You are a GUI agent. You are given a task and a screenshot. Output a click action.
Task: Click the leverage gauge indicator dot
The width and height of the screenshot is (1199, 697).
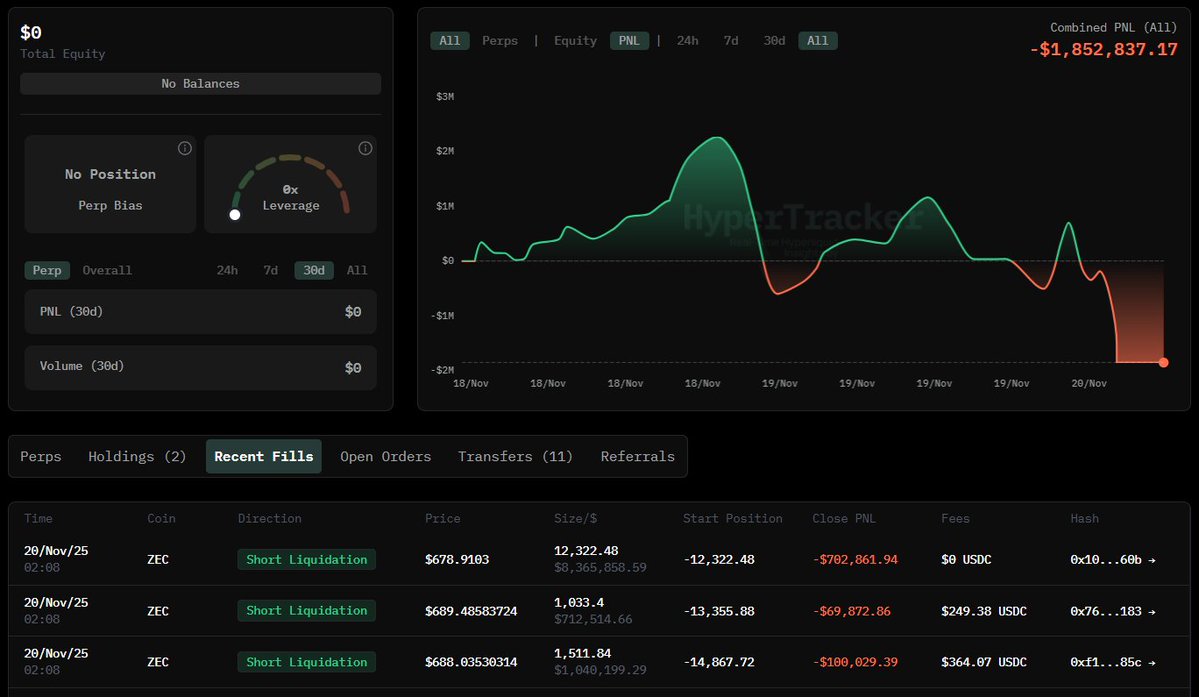point(235,214)
